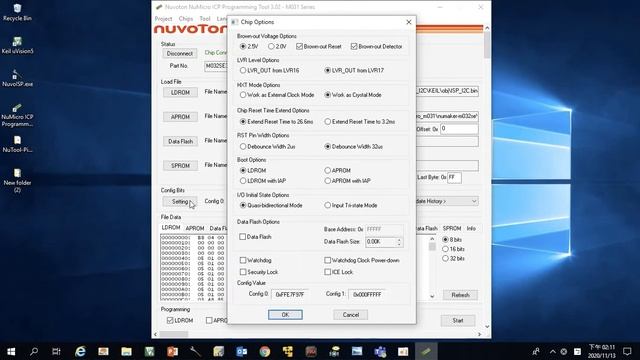The height and width of the screenshot is (360, 640).
Task: Open the Recycle Bin desktop icon
Action: pos(17,12)
